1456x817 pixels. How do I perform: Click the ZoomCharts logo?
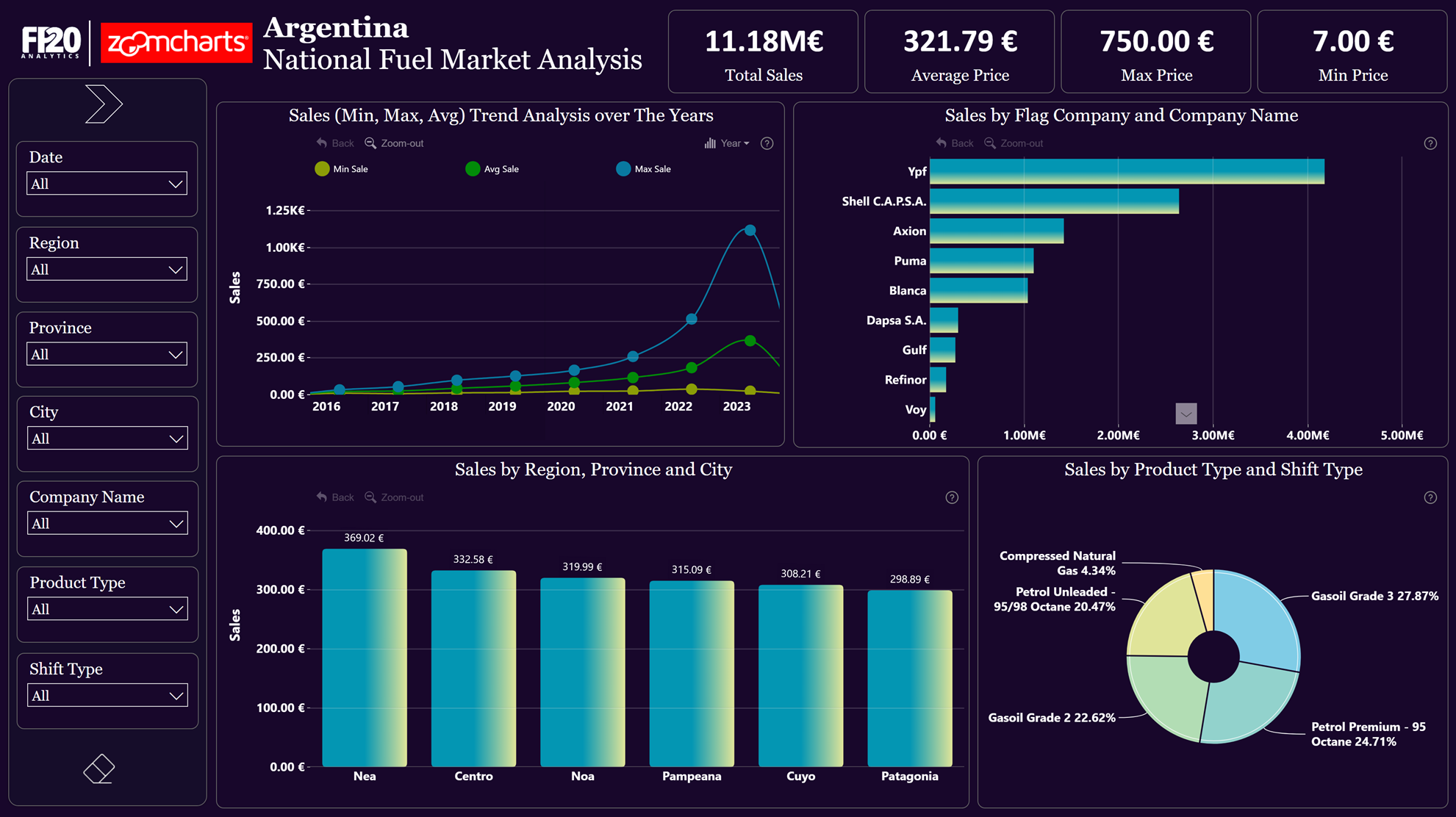[x=176, y=43]
